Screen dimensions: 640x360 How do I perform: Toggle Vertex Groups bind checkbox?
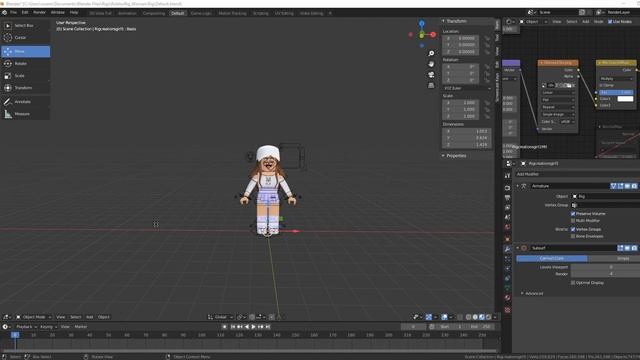[x=573, y=229]
